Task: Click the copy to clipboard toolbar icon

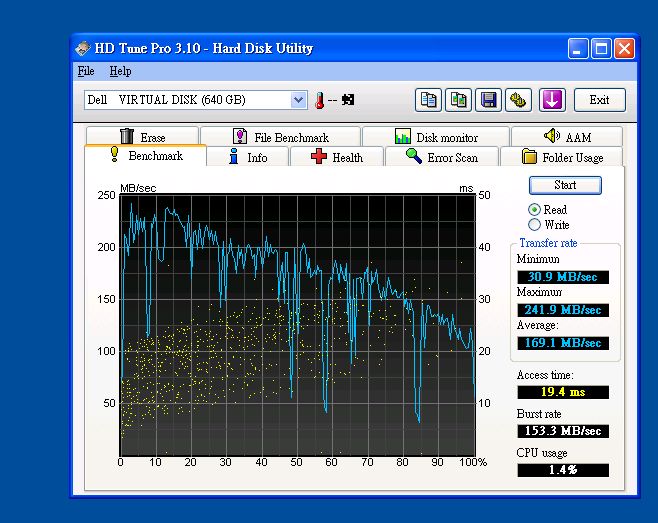Action: 428,100
